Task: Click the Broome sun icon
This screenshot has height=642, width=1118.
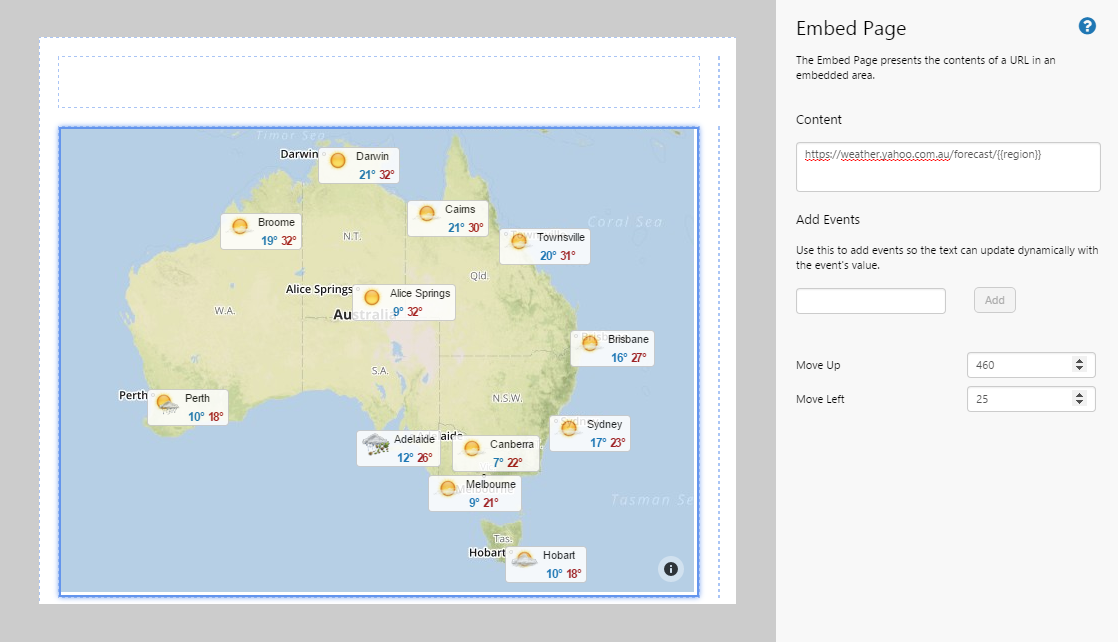Action: [x=238, y=224]
